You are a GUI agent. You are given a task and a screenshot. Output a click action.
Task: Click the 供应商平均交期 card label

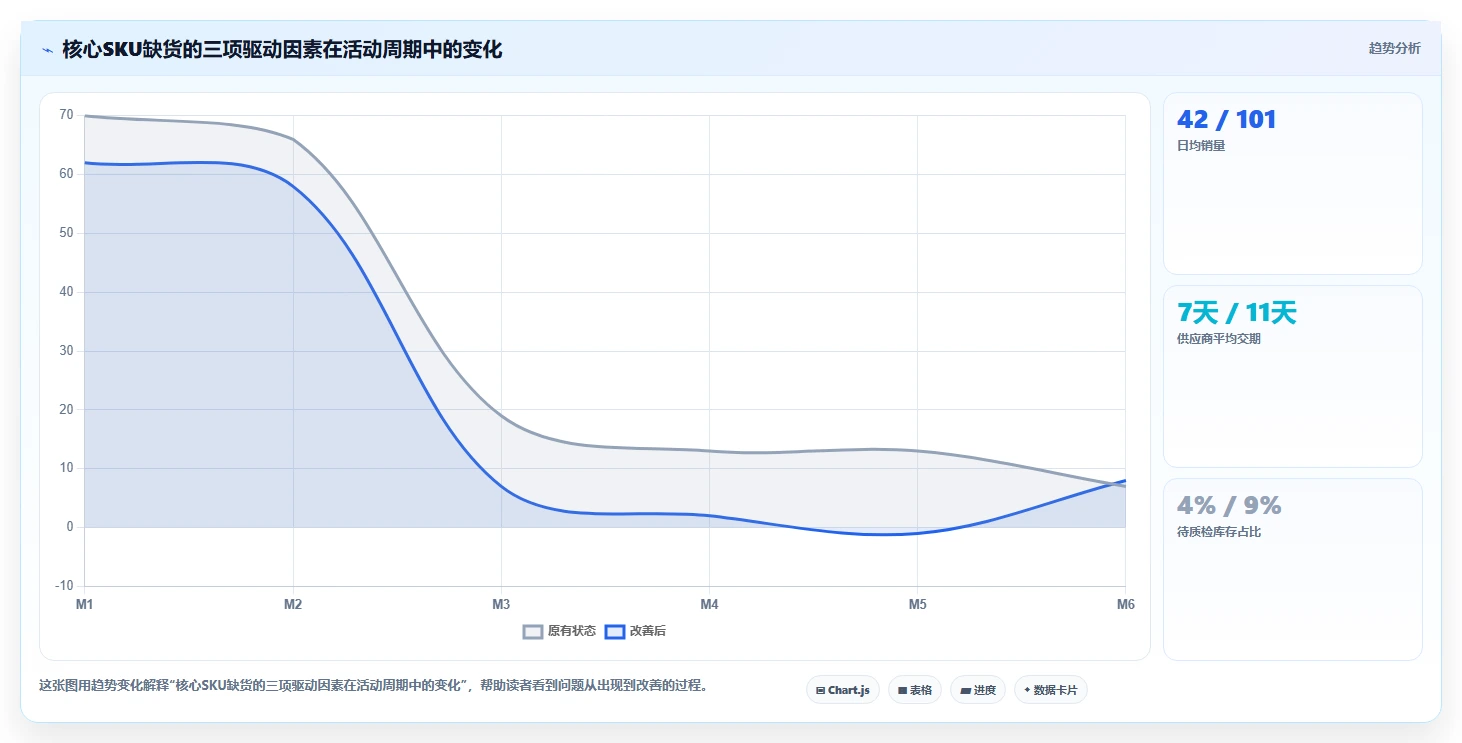click(1219, 338)
